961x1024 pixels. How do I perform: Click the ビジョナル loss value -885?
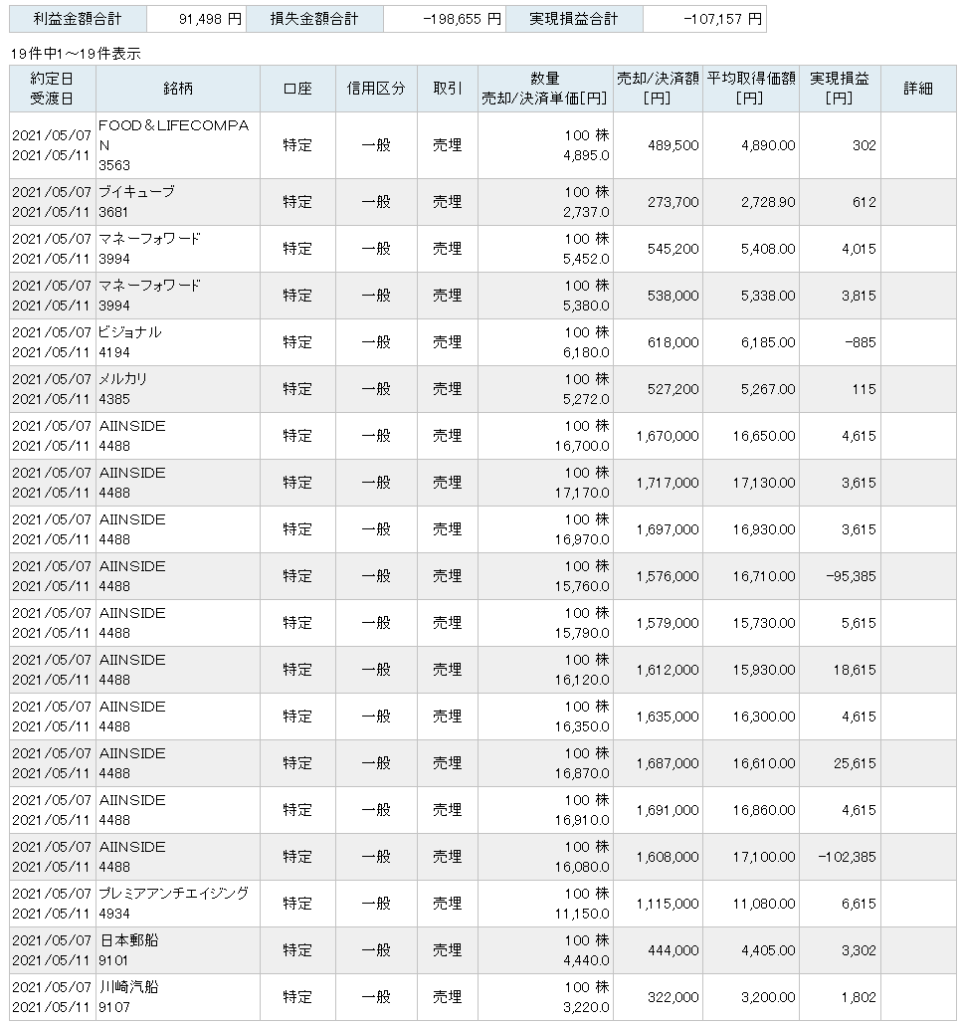pos(860,343)
